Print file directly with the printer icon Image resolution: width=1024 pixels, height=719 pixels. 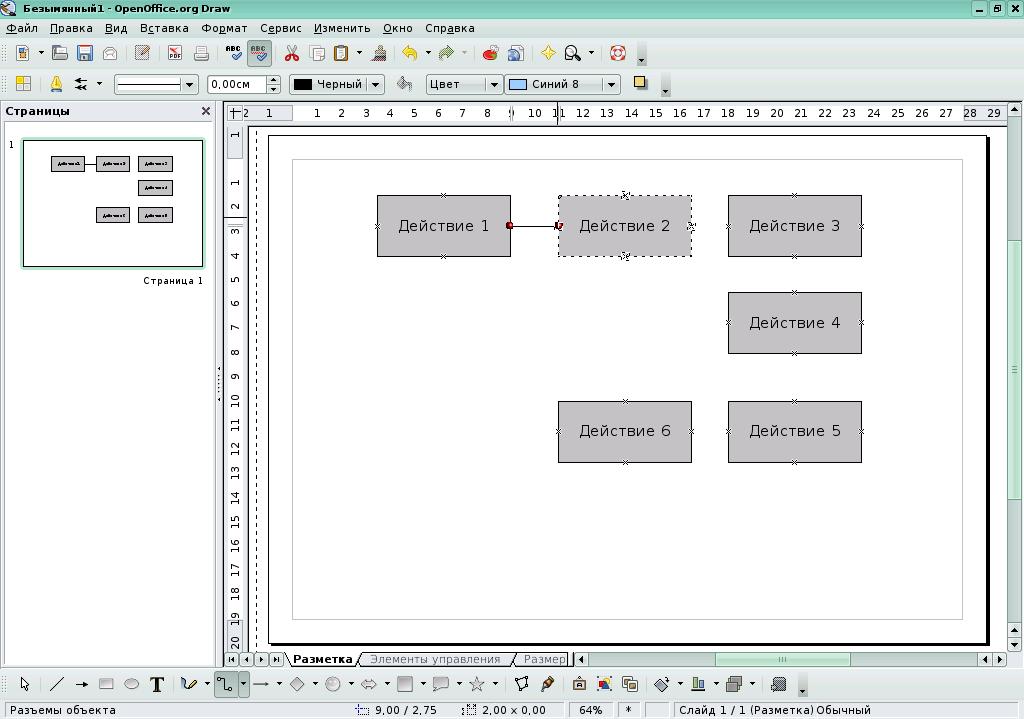(200, 53)
